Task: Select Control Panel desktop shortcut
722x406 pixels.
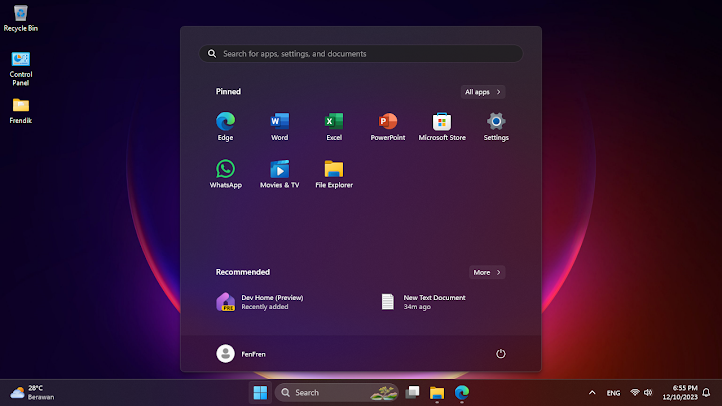Action: (21, 69)
